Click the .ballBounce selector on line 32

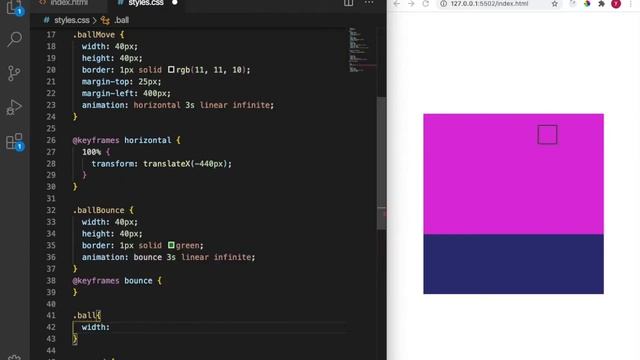(x=98, y=210)
